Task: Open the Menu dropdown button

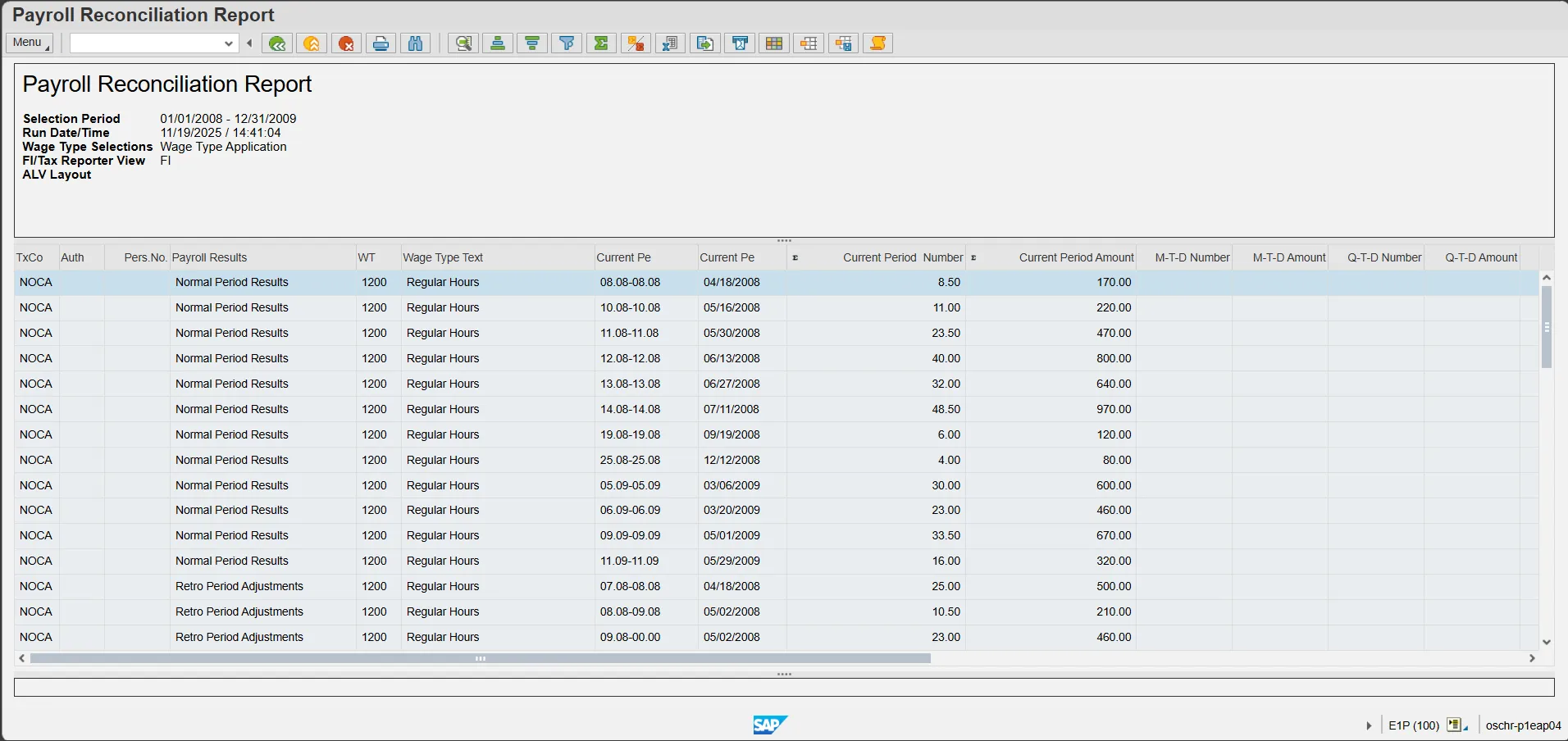Action: (x=30, y=43)
